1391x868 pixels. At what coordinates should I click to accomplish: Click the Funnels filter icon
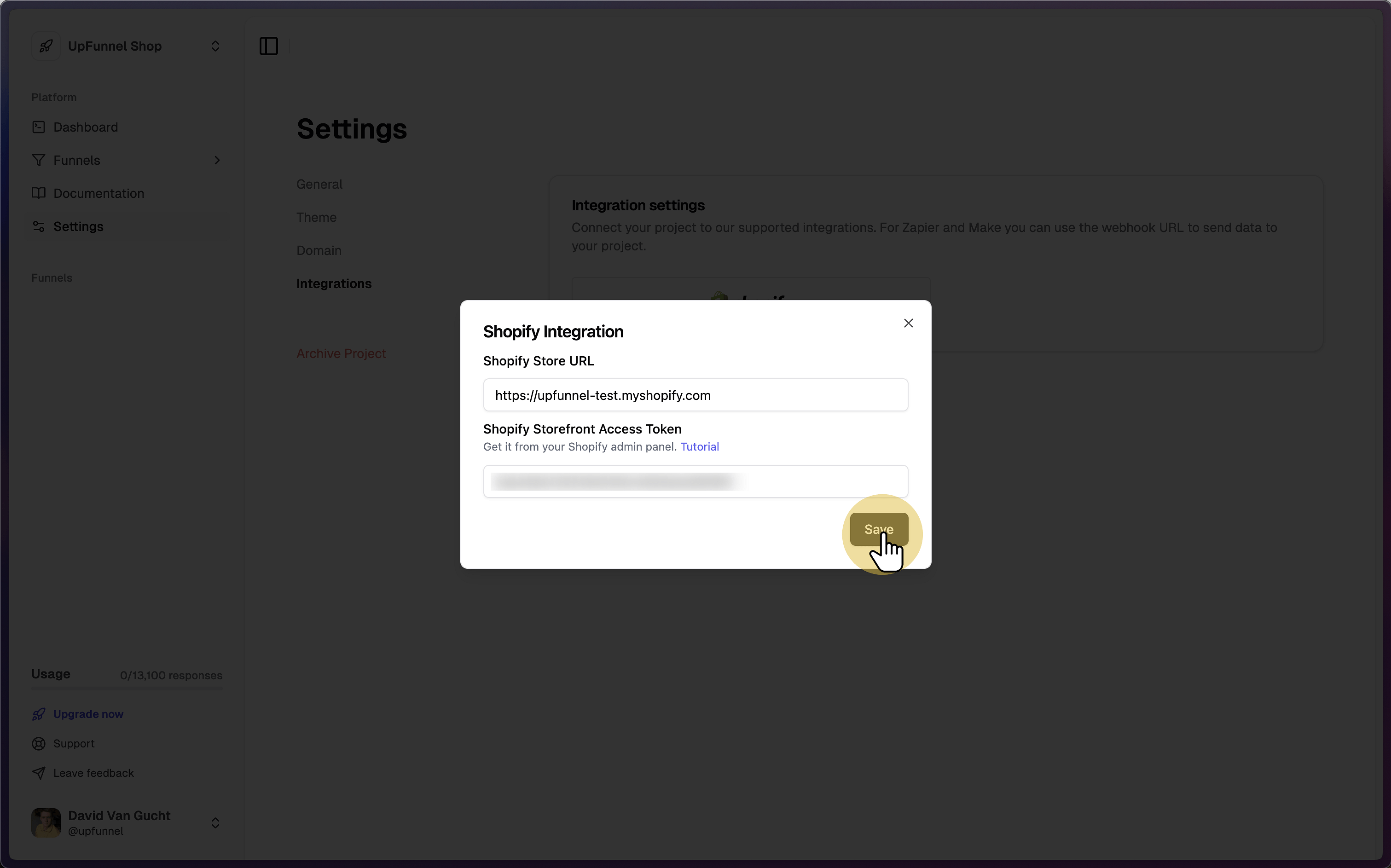click(x=39, y=160)
